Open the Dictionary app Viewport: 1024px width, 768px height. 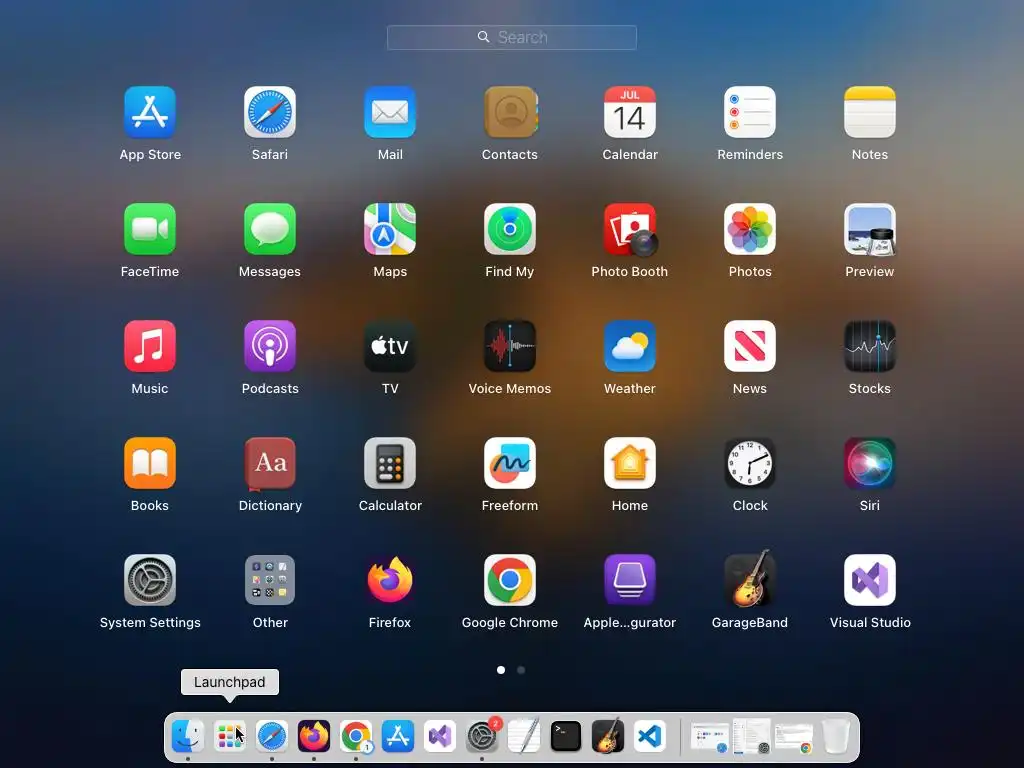pos(270,463)
